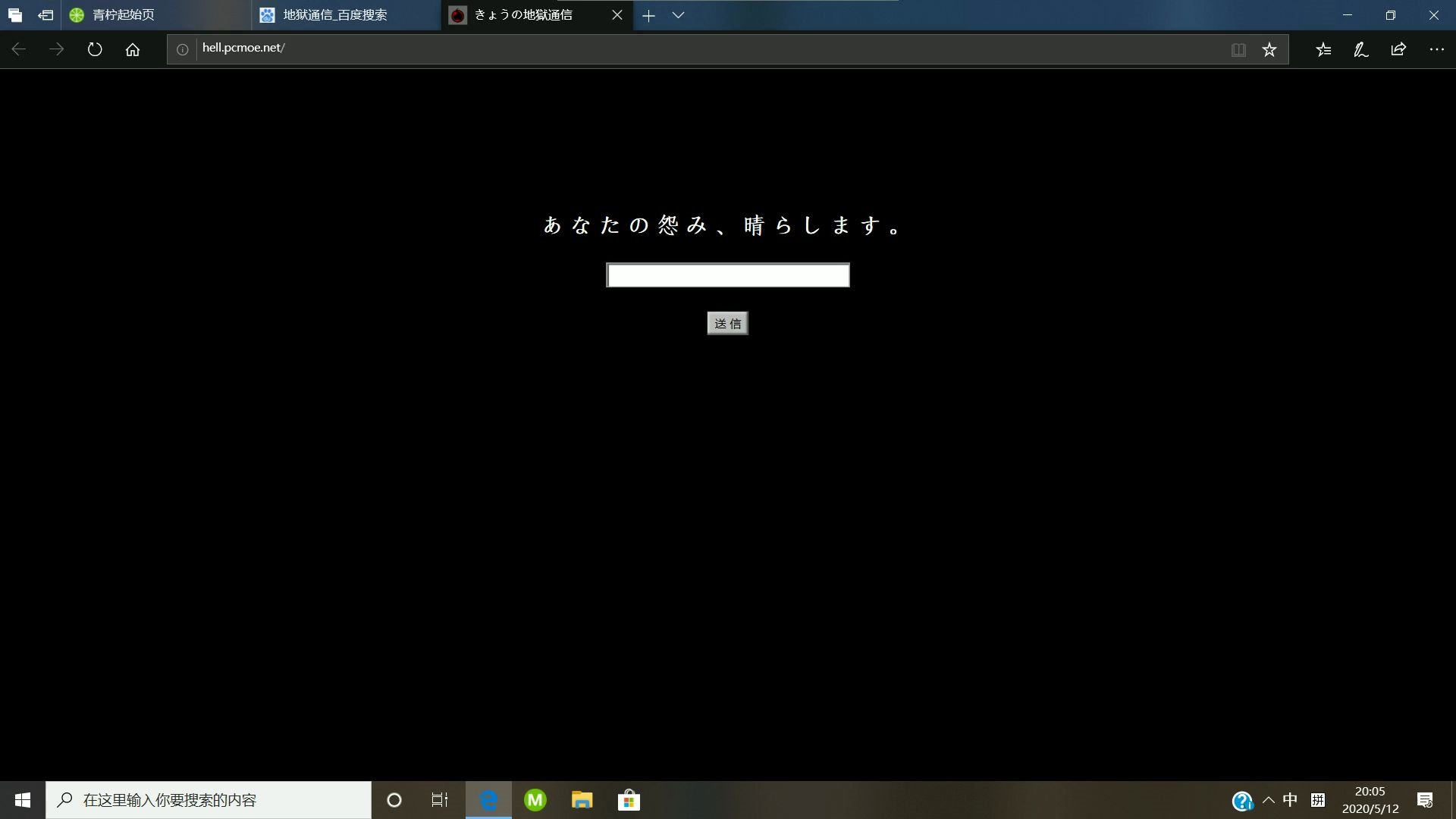Image resolution: width=1456 pixels, height=819 pixels.
Task: Click the browser Back arrow
Action: pos(19,49)
